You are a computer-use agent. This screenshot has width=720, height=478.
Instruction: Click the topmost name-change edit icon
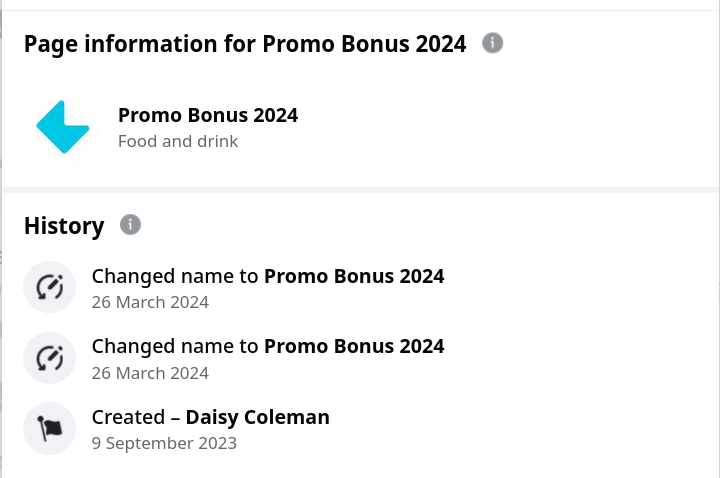pyautogui.click(x=50, y=287)
